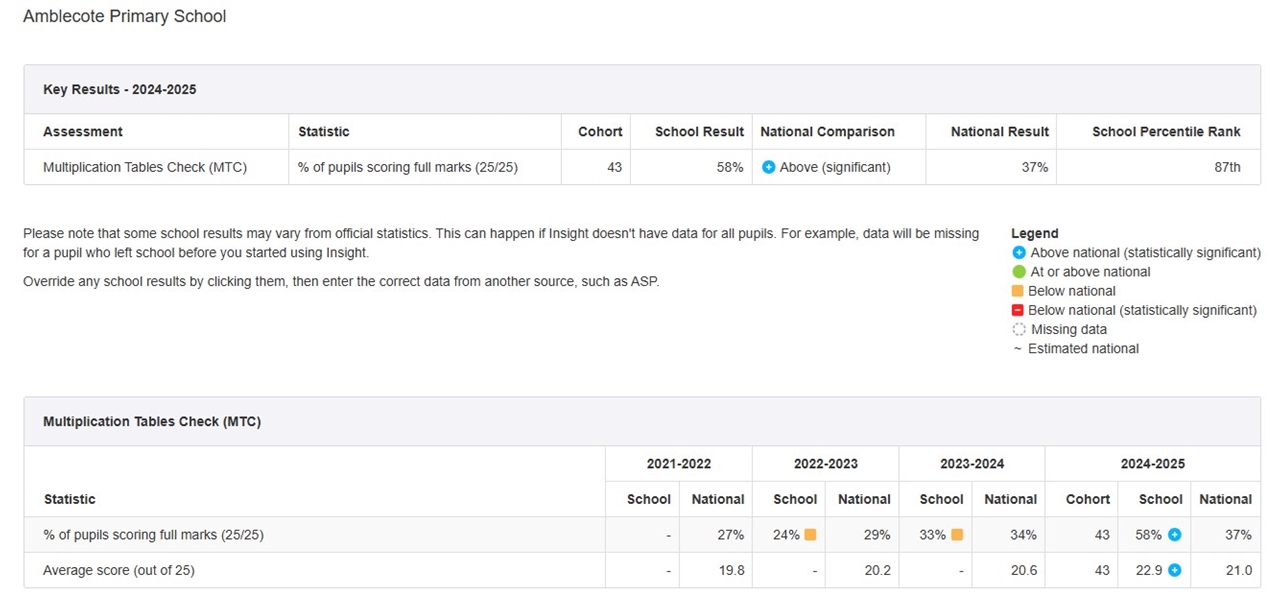Click the 'National Comparison' column header

[x=827, y=132]
